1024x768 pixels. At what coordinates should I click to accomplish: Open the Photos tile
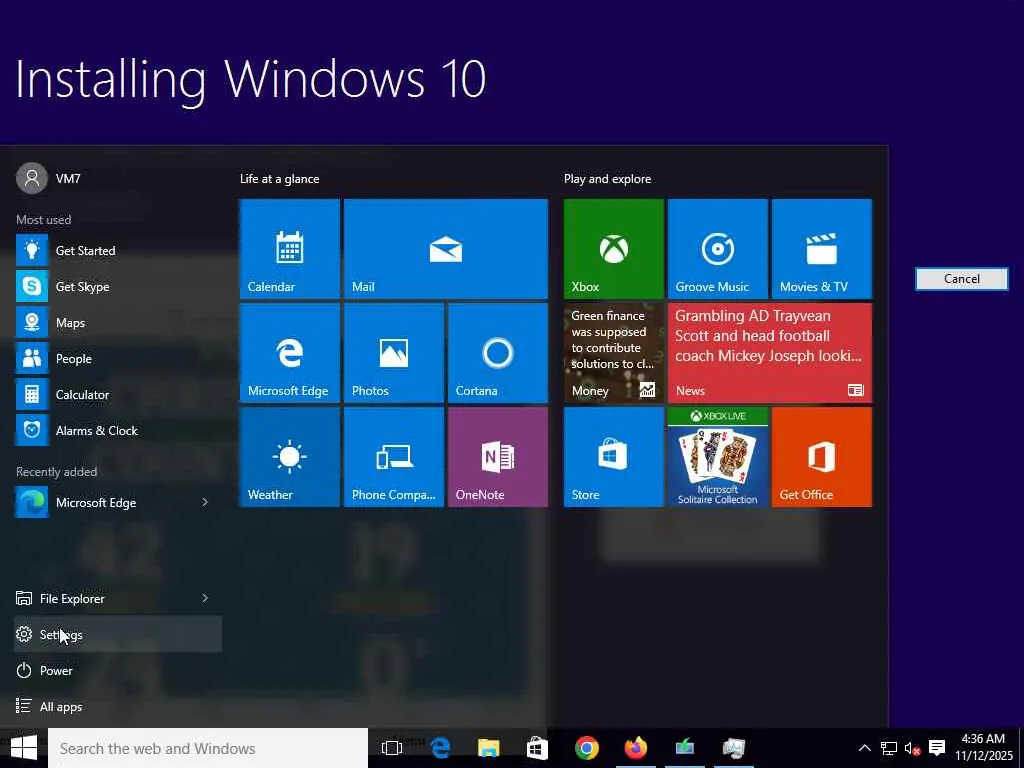click(x=394, y=353)
